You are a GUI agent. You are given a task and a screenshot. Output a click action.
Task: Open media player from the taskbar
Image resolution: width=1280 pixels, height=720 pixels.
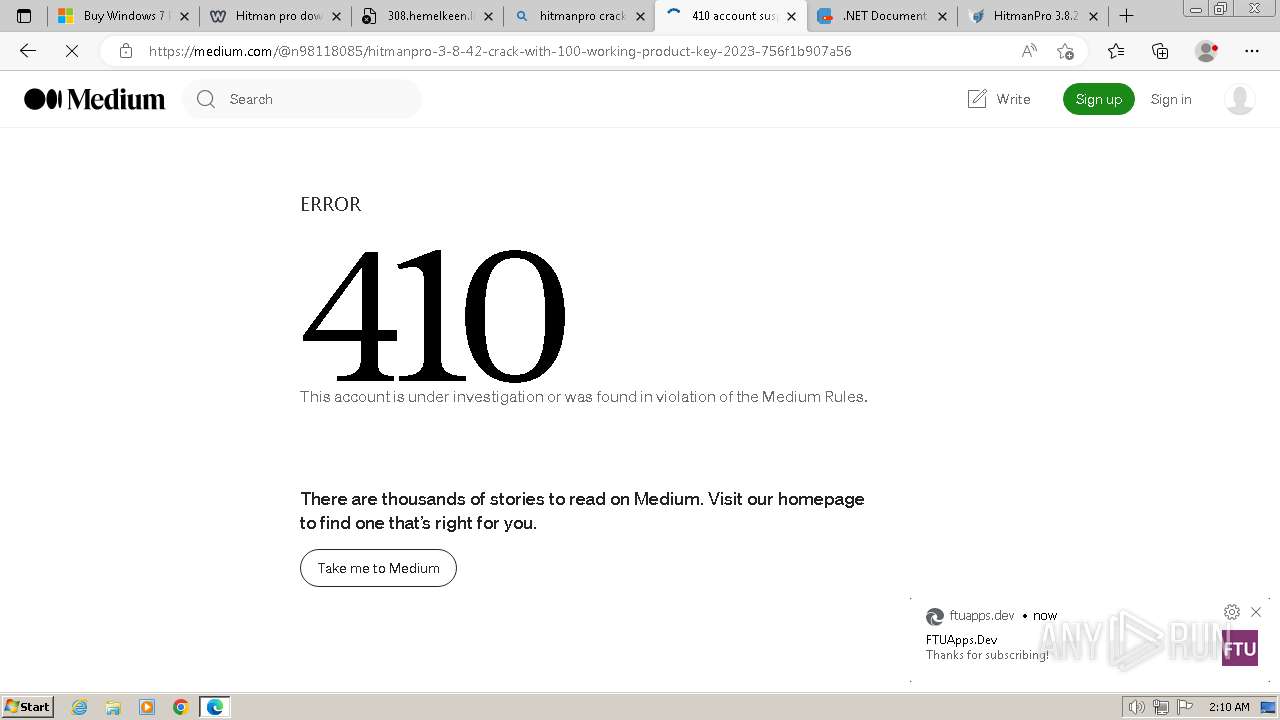click(x=147, y=707)
